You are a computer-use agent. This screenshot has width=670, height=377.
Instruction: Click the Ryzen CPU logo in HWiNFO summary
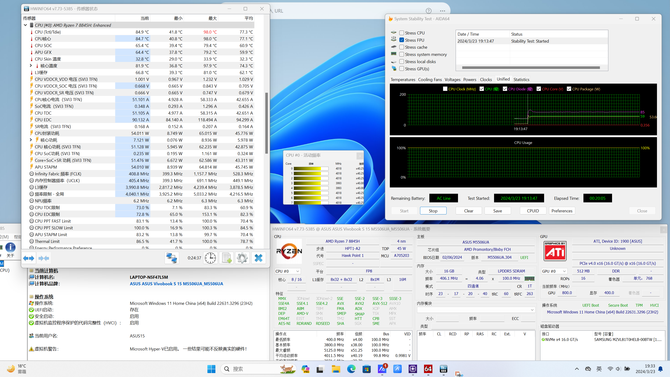[x=289, y=251]
